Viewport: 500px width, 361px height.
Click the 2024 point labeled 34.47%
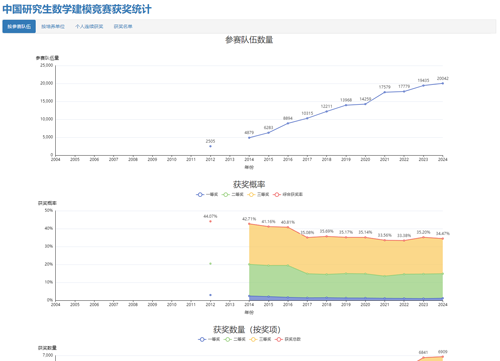coord(443,239)
